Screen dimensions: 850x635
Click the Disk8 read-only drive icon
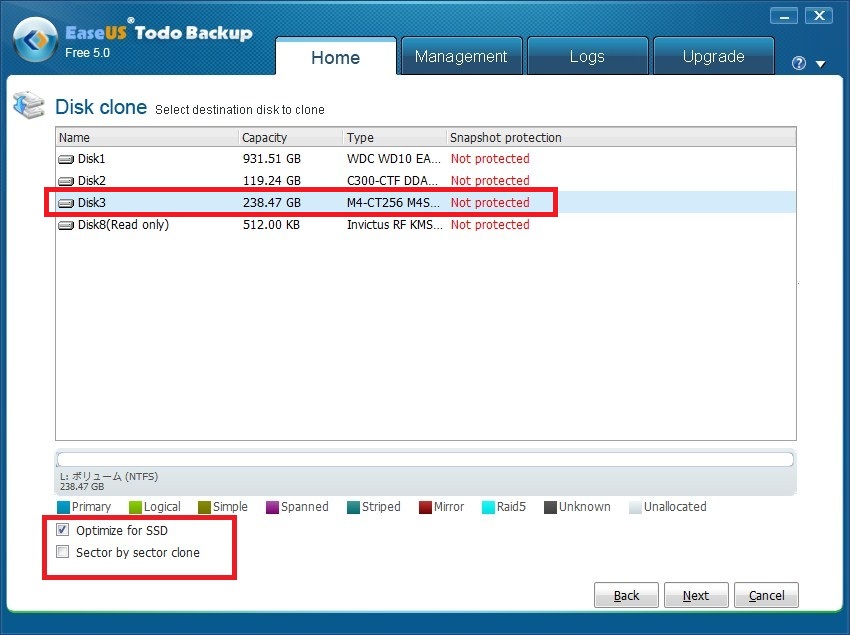(66, 225)
